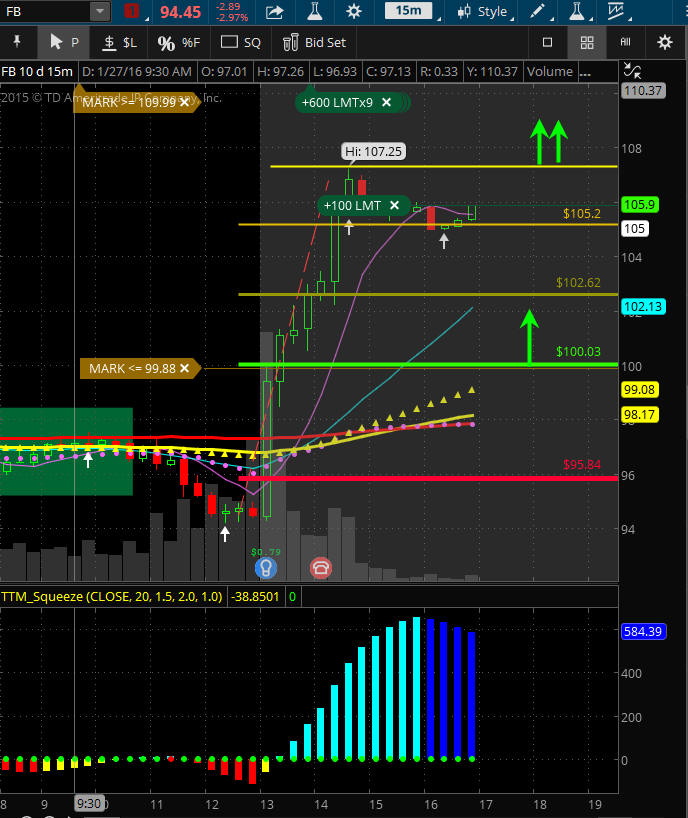688x818 pixels.
Task: Click the chart line icon at the top right
Action: [615, 11]
